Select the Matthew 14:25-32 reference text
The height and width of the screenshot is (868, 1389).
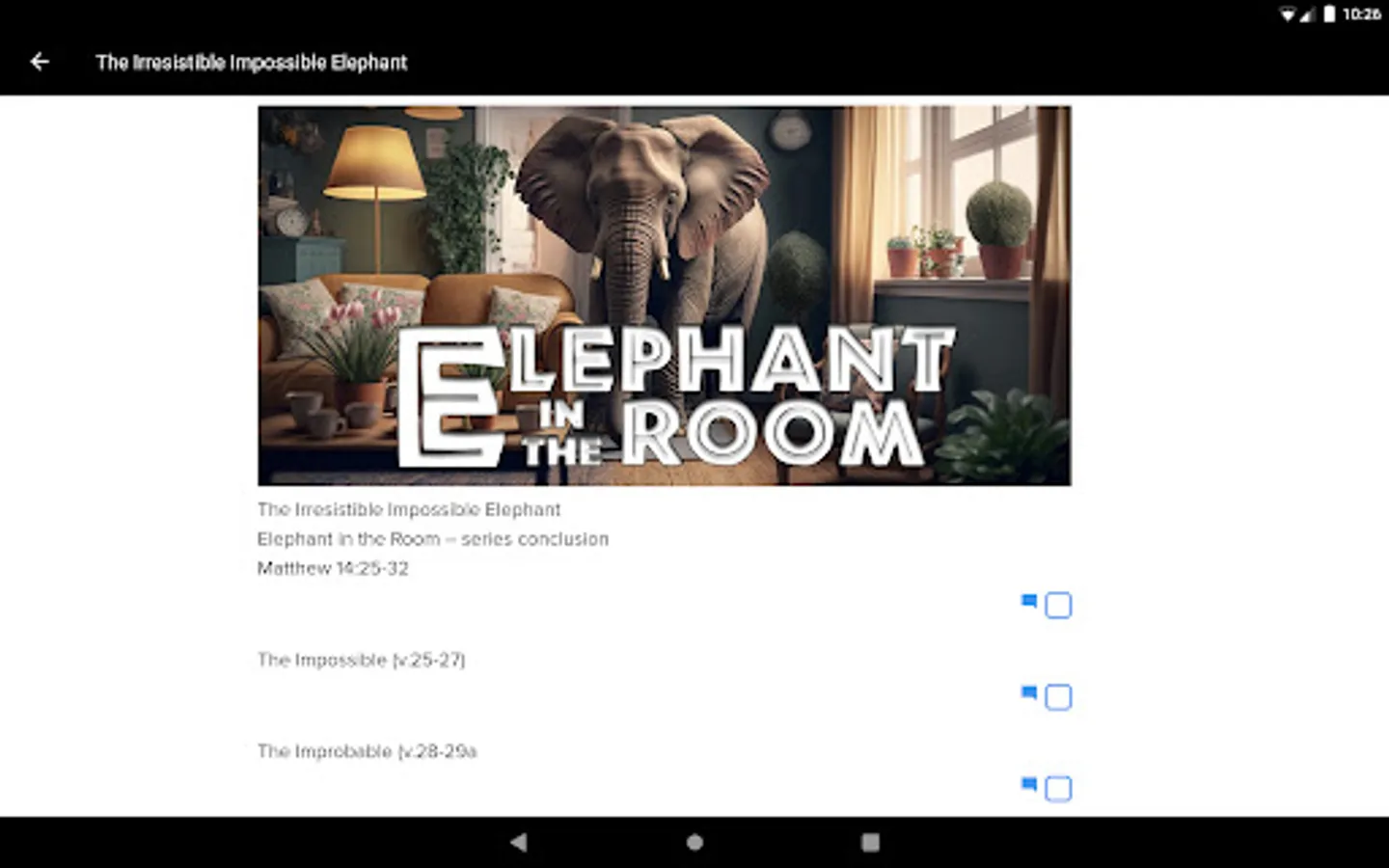(333, 569)
